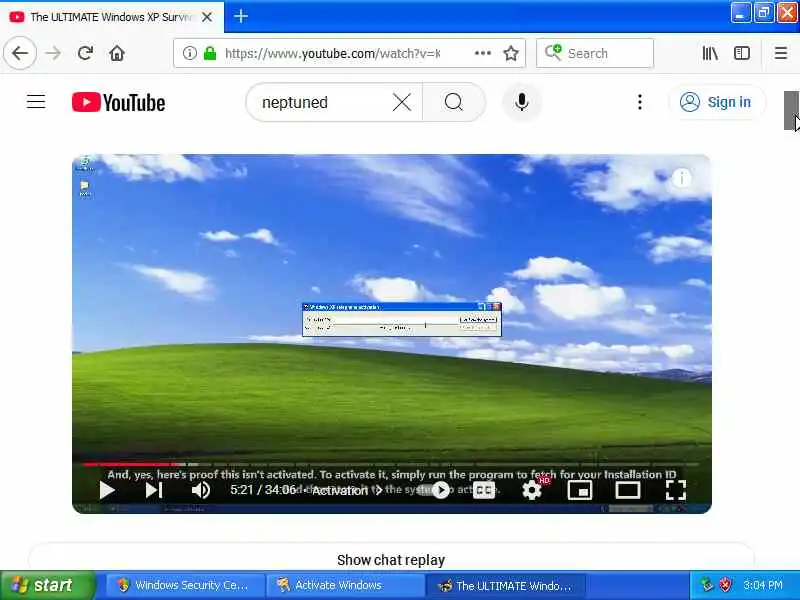Image resolution: width=800 pixels, height=600 pixels.
Task: Skip to the next video
Action: [x=154, y=490]
